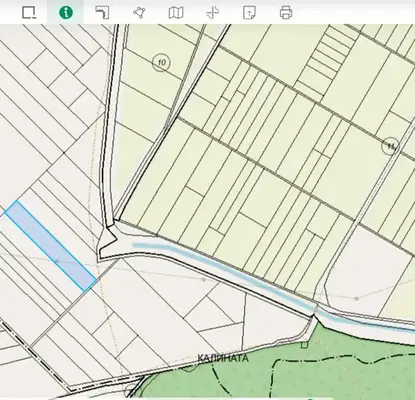Choose the distance measure ruler tool
The image size is (415, 400).
[x=102, y=13]
